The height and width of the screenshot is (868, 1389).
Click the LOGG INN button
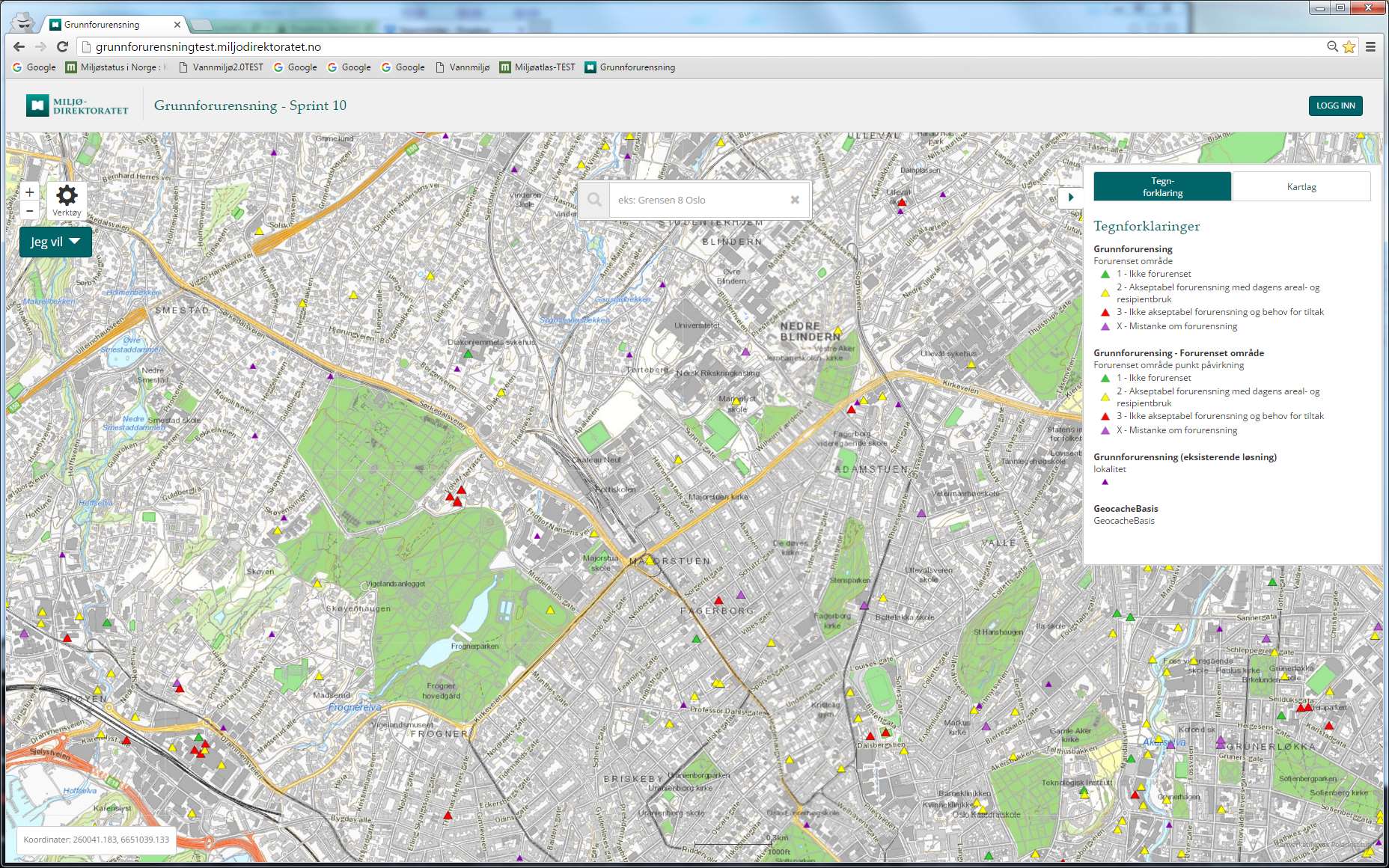(x=1335, y=106)
